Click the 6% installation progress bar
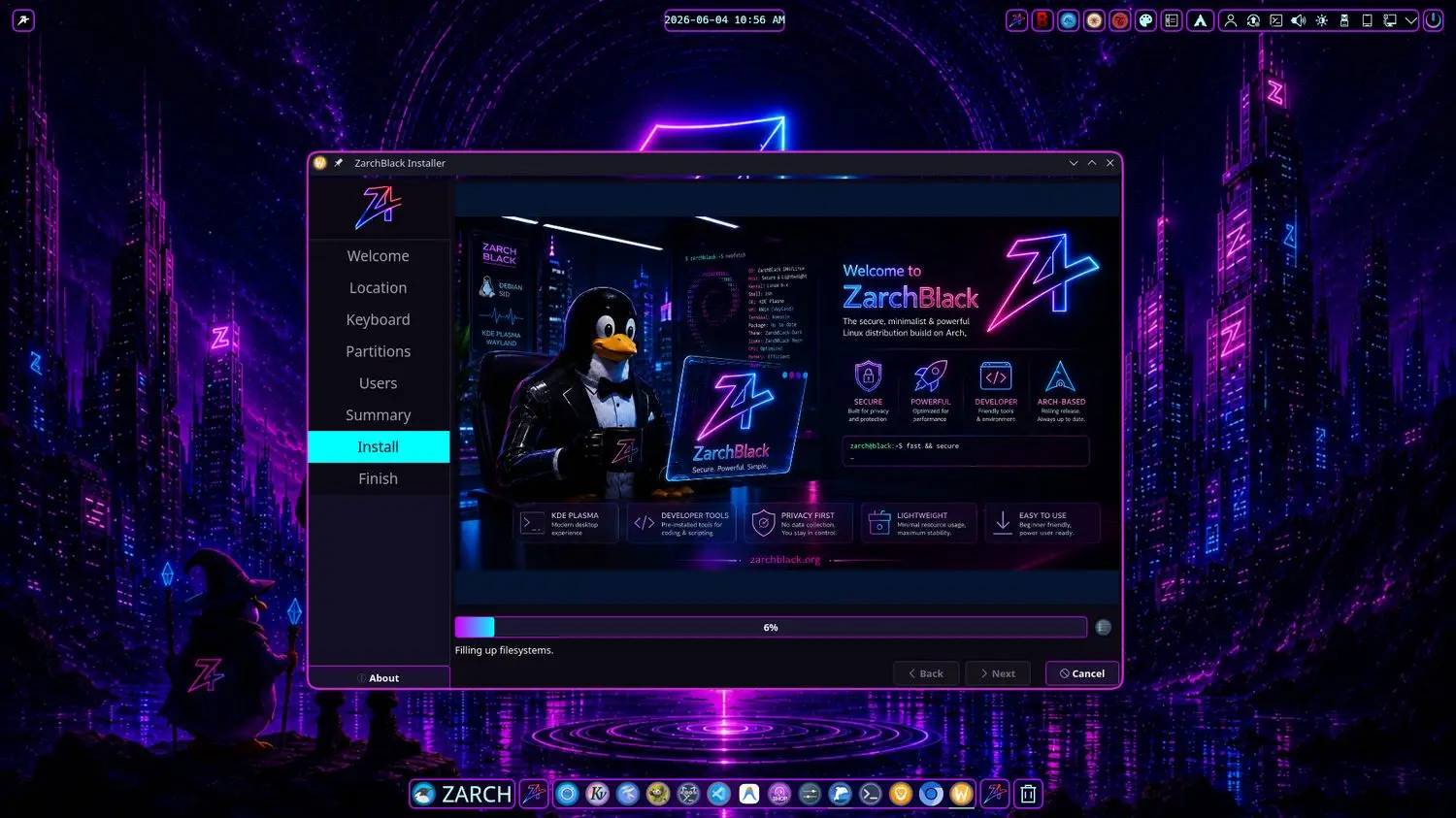 [771, 628]
